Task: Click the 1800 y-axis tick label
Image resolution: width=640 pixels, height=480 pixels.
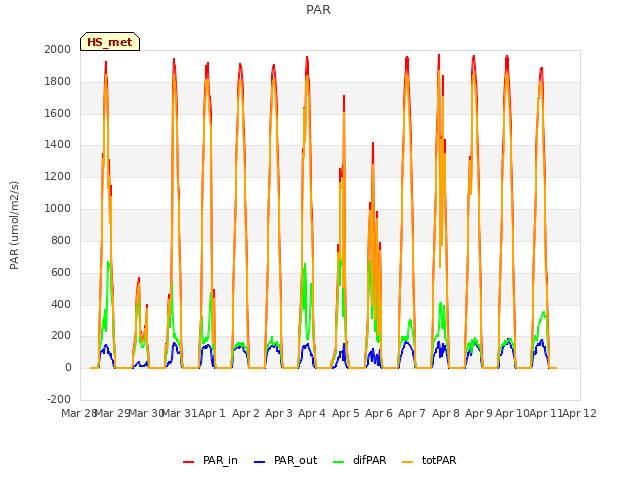Action: (x=58, y=82)
